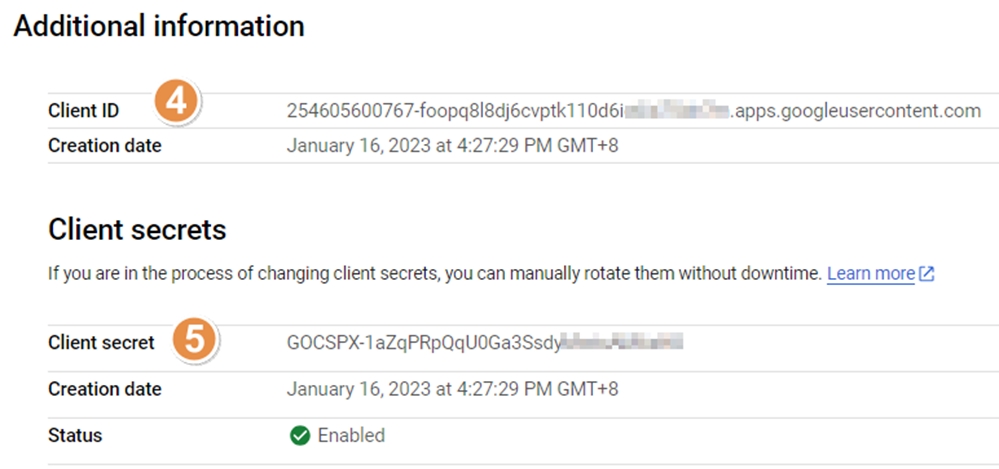Screen dimensions: 999x469
Task: Click the Client secrets heading
Action: (x=137, y=231)
